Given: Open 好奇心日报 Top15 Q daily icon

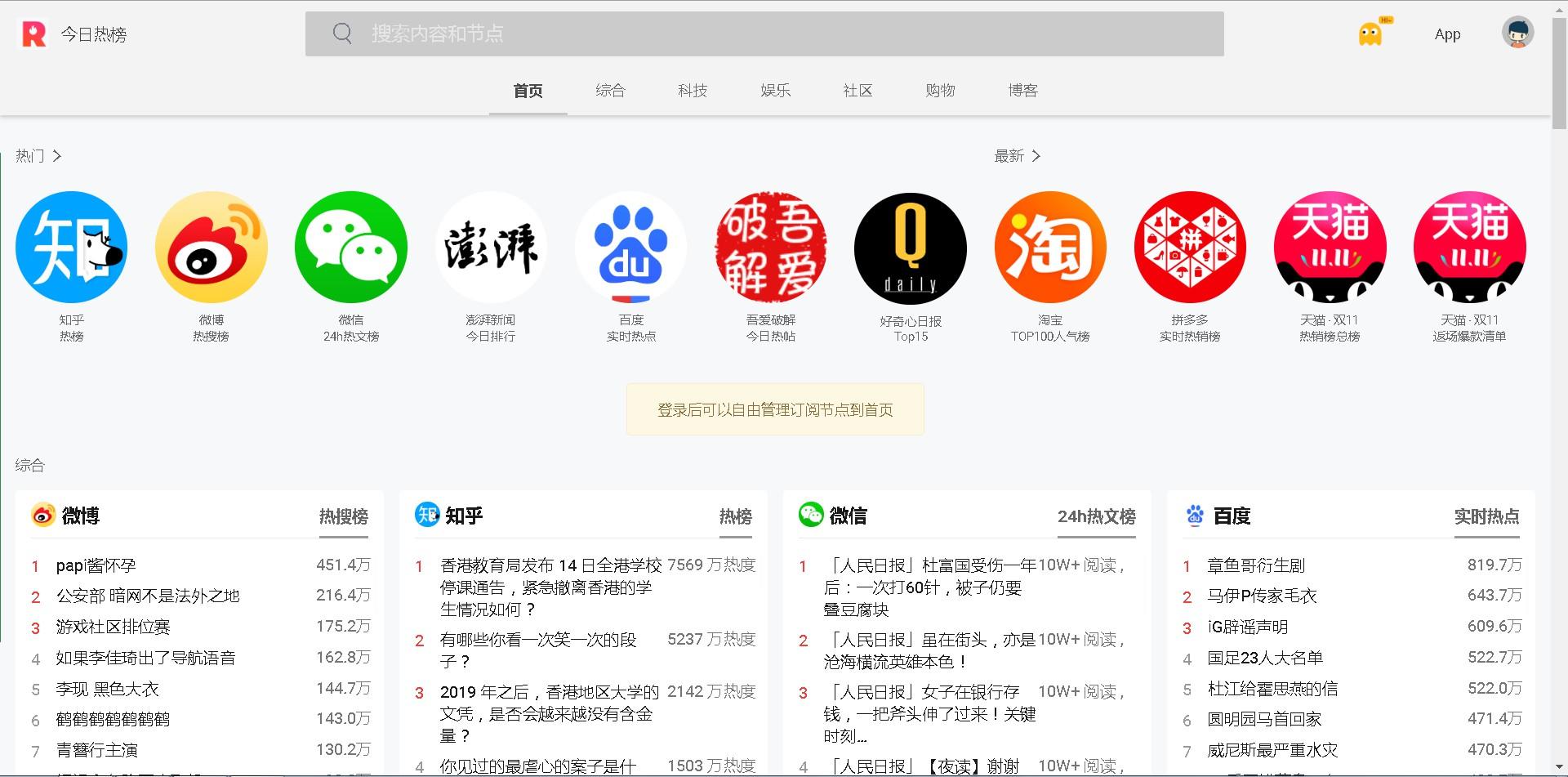Looking at the screenshot, I should pos(911,248).
